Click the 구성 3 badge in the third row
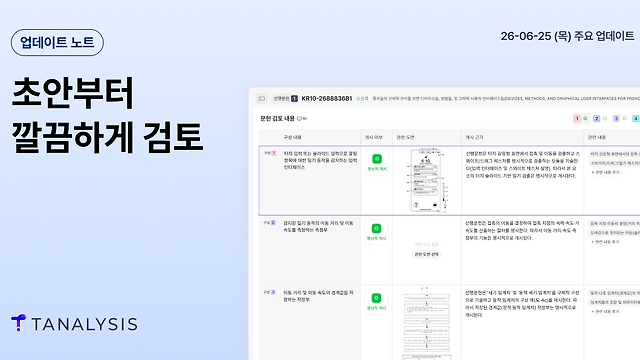Image resolution: width=640 pixels, height=360 pixels. [x=270, y=292]
